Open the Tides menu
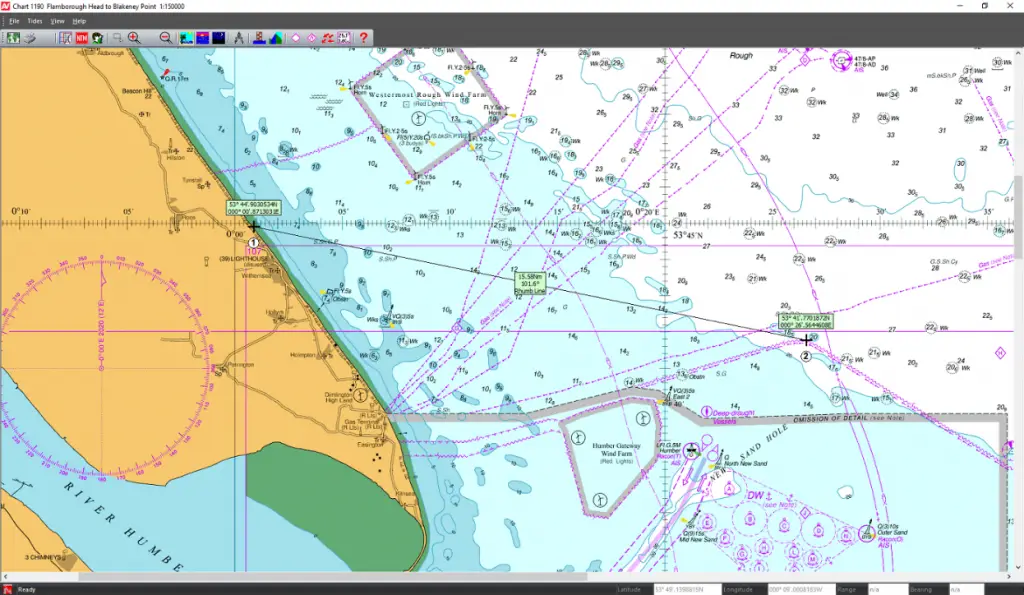1024x595 pixels. click(x=35, y=20)
